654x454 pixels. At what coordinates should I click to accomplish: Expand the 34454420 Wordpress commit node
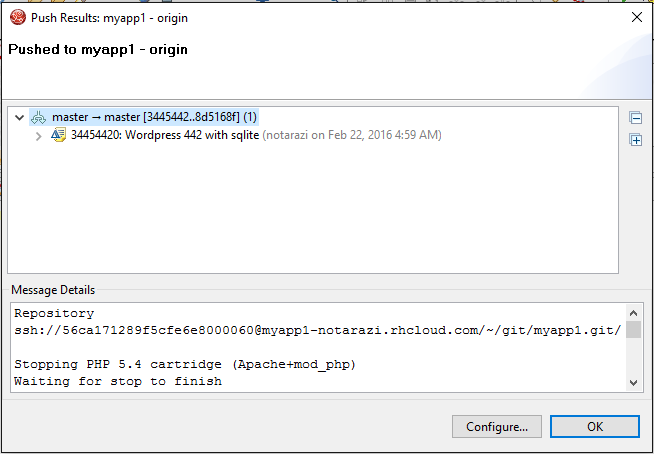38,135
